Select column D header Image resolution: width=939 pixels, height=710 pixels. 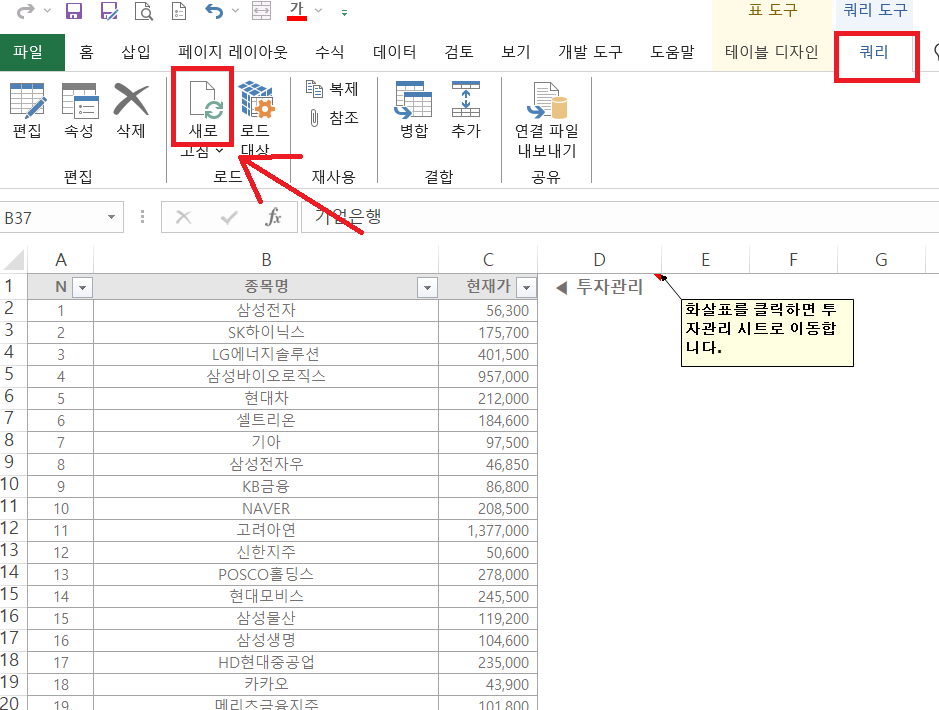[599, 260]
